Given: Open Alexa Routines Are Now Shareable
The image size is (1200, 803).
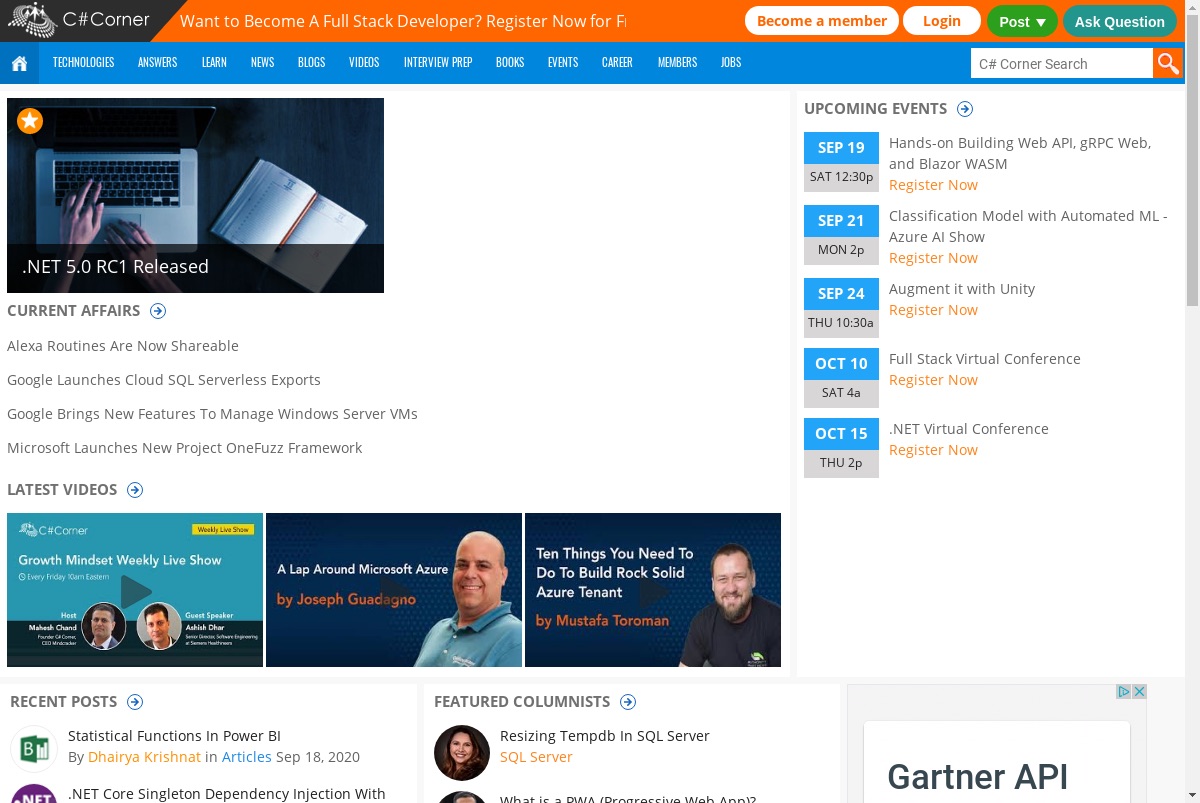Looking at the screenshot, I should pos(123,346).
